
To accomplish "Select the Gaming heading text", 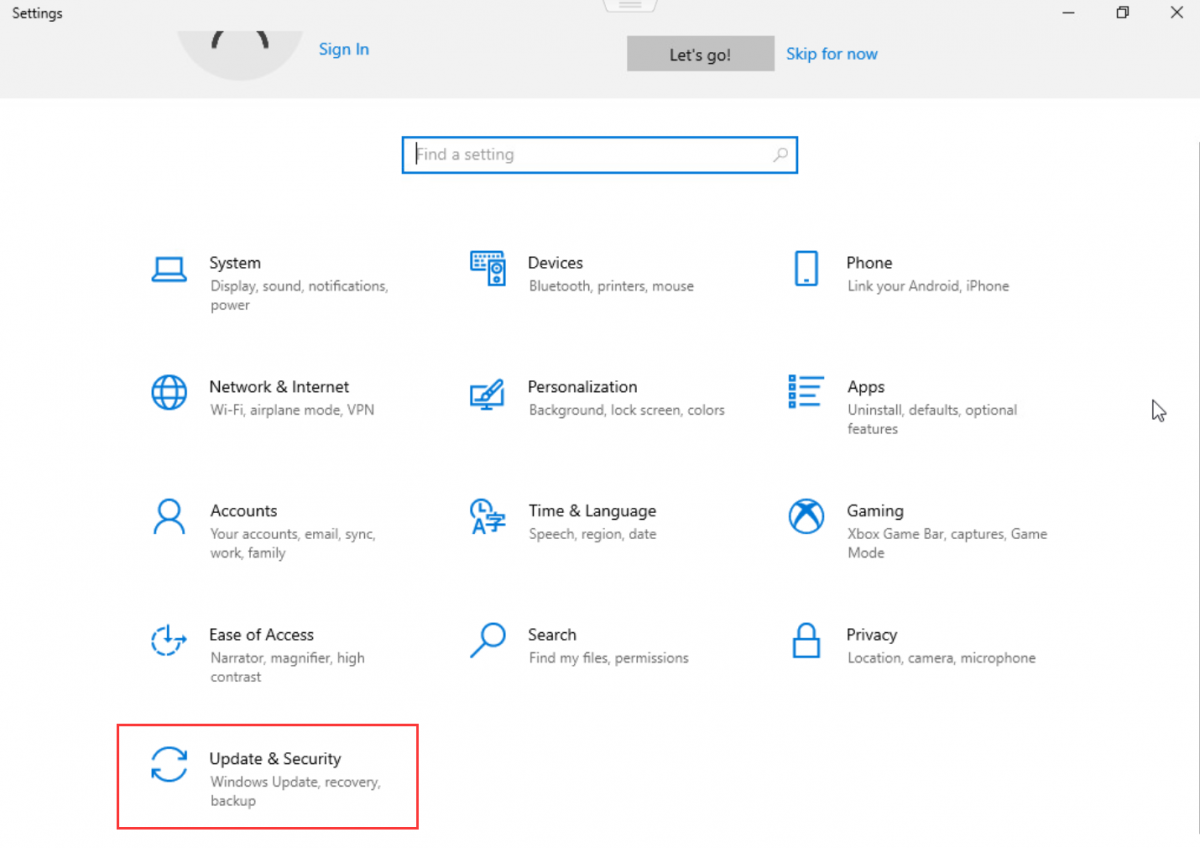I will click(x=875, y=511).
